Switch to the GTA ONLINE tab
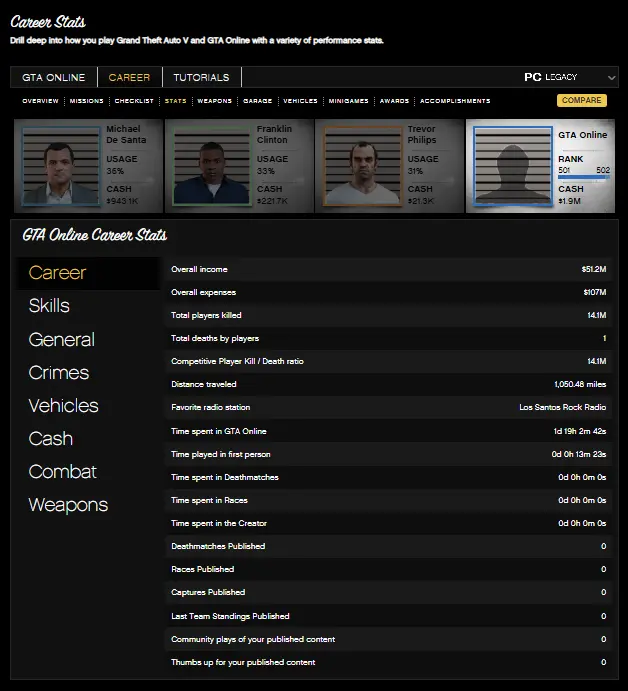 click(x=54, y=77)
